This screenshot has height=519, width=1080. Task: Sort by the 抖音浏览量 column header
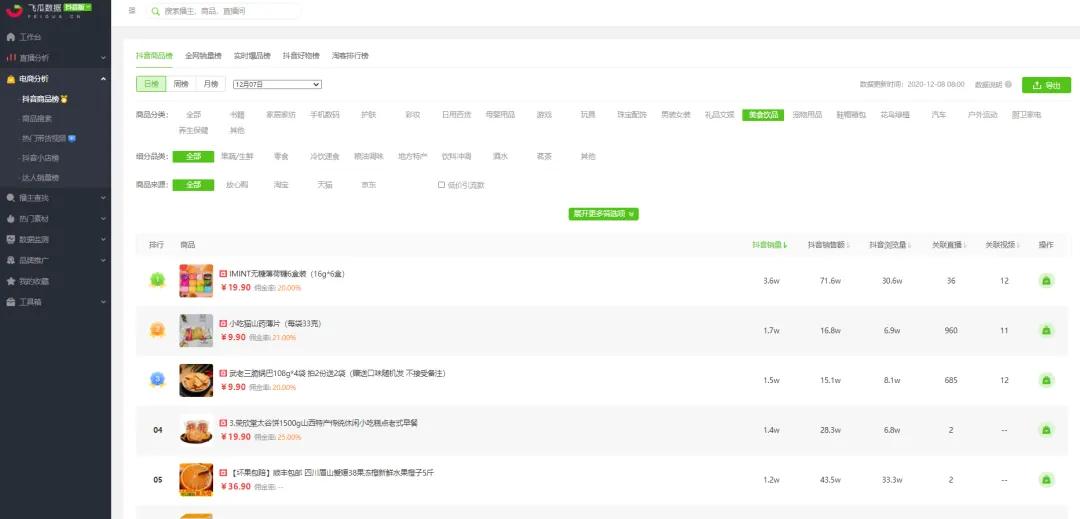click(x=891, y=245)
